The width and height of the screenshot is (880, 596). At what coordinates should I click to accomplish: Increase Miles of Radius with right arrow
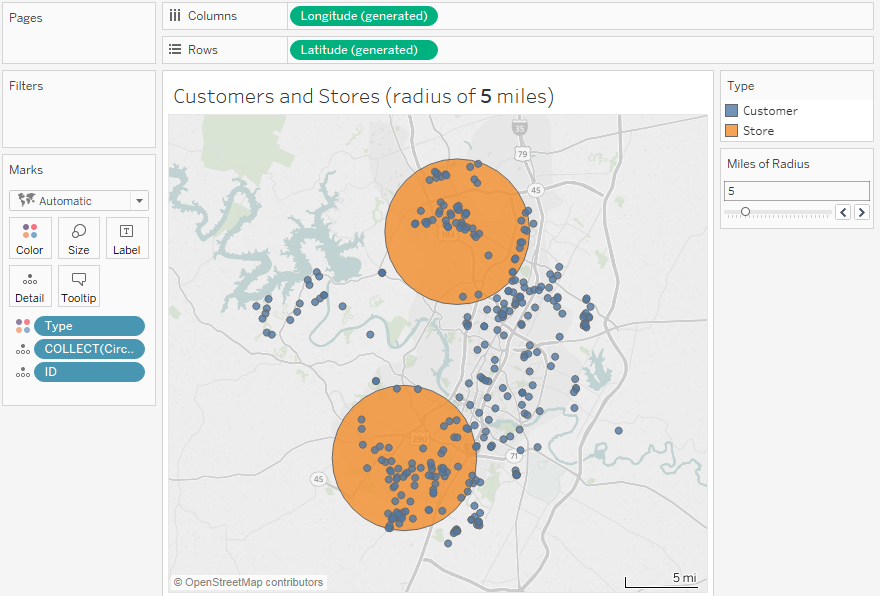pyautogui.click(x=861, y=212)
